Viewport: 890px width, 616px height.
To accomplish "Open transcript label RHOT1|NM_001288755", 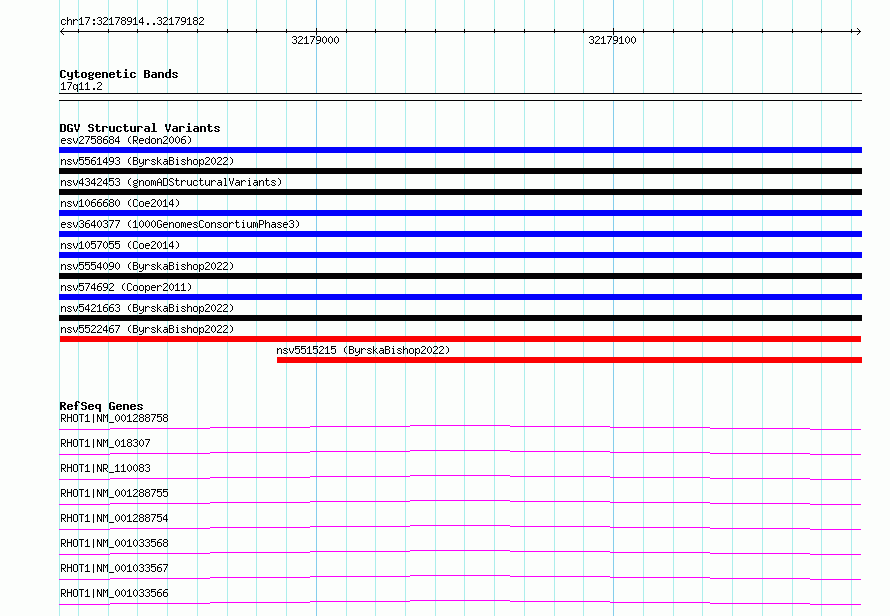I will 114,493.
